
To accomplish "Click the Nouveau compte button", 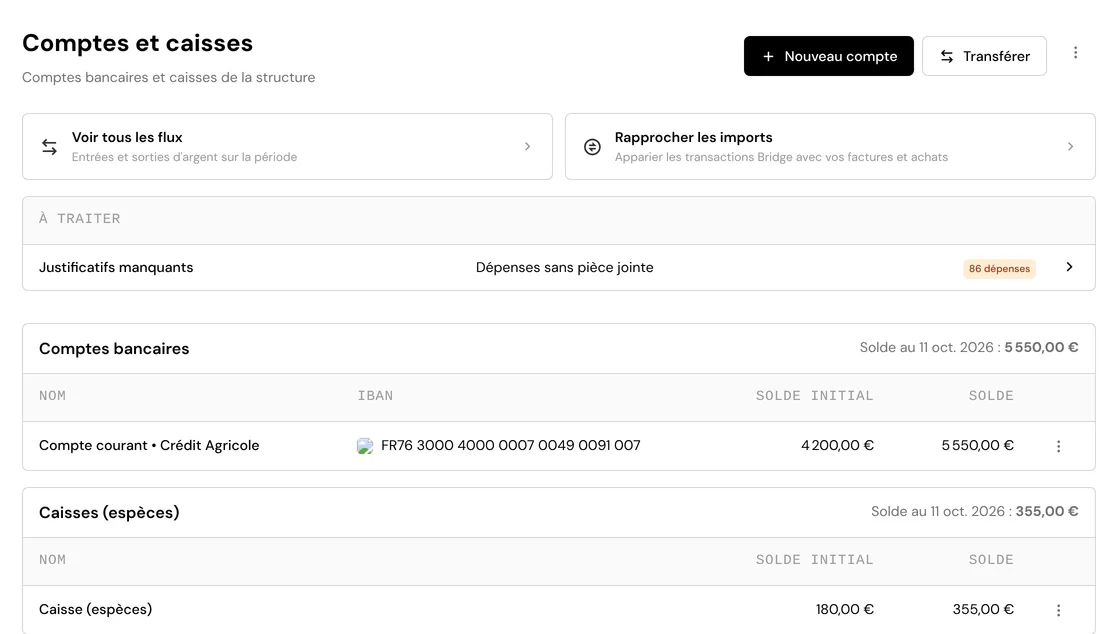I will point(829,56).
